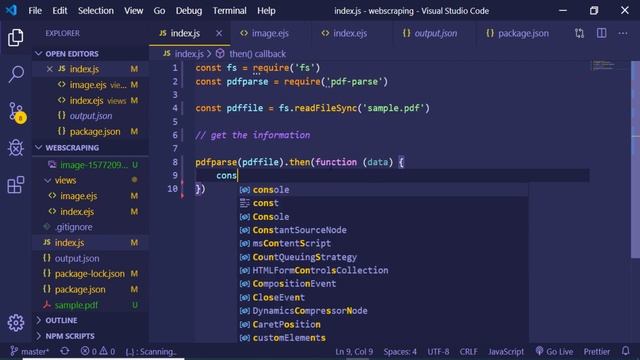The height and width of the screenshot is (360, 640).
Task: Expand the NPM Scripts section
Action: coord(90,336)
